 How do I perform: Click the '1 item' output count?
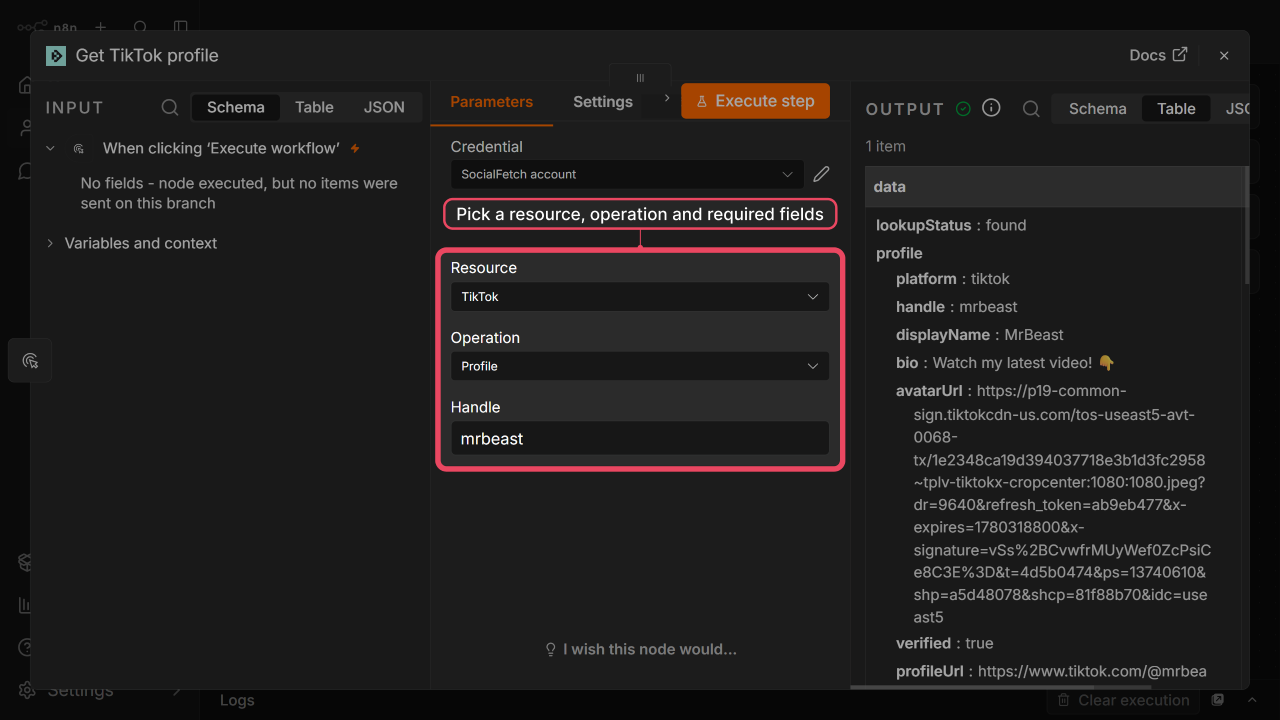pos(885,146)
